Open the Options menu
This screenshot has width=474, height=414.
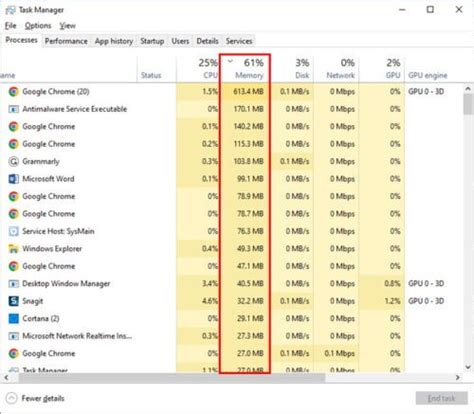[x=38, y=26]
